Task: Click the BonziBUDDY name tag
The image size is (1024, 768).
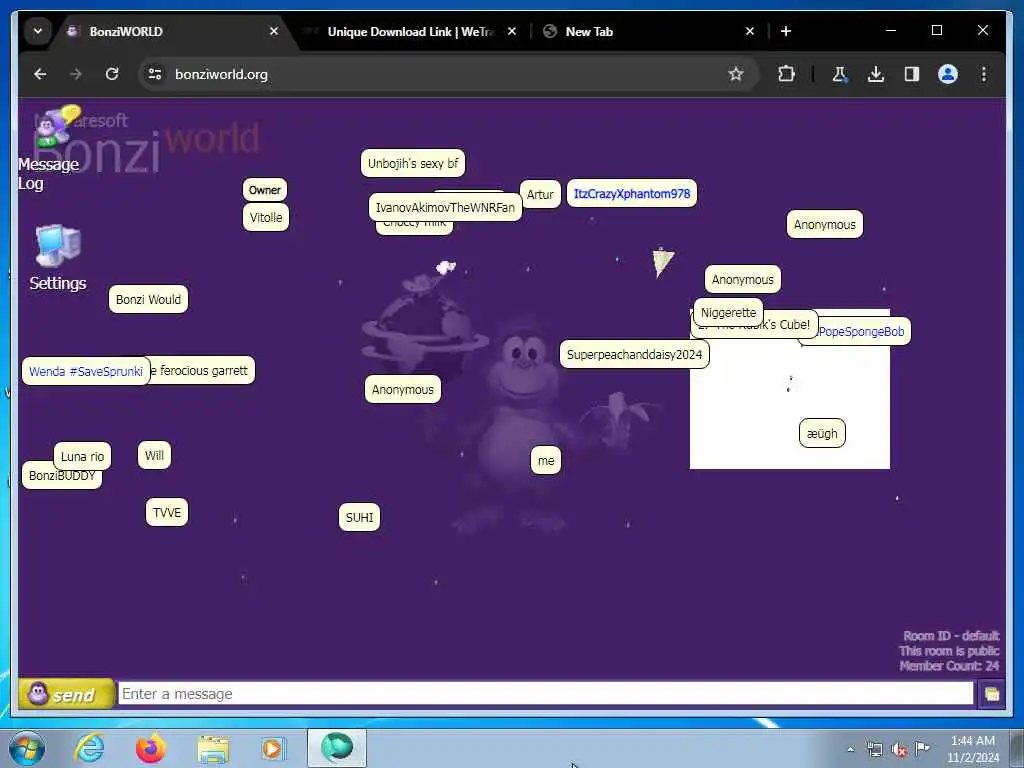Action: coord(62,479)
